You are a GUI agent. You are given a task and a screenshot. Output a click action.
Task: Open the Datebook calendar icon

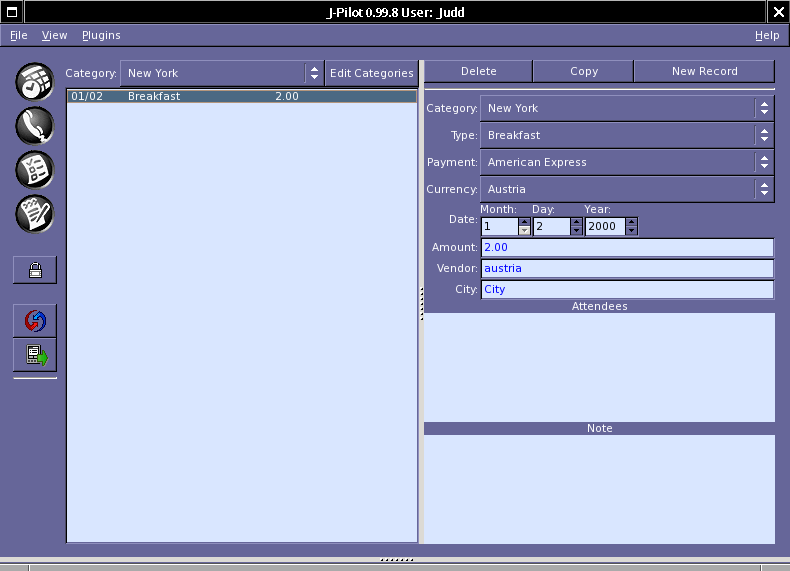click(35, 81)
